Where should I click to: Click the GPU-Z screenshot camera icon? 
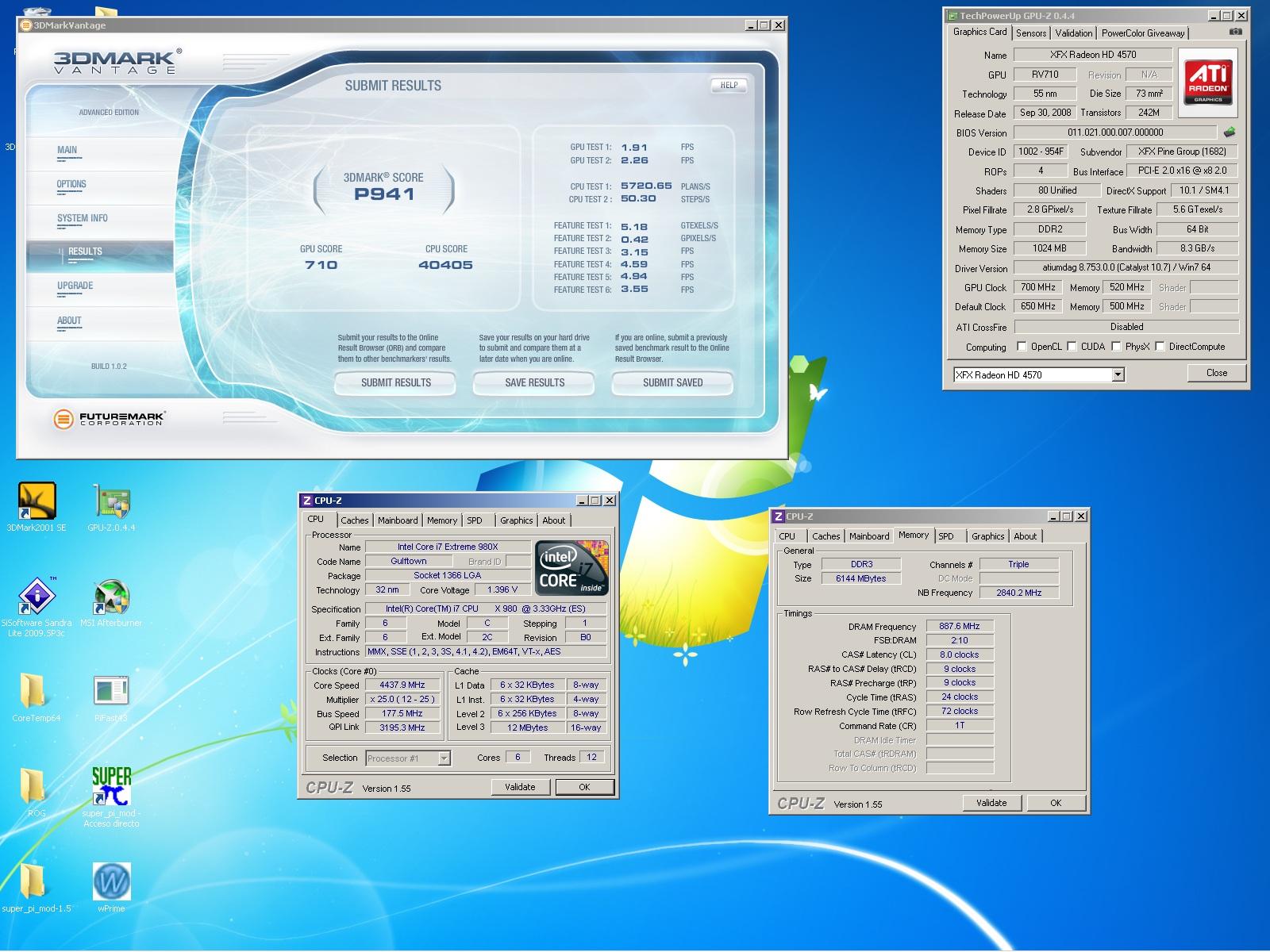coord(1235,33)
